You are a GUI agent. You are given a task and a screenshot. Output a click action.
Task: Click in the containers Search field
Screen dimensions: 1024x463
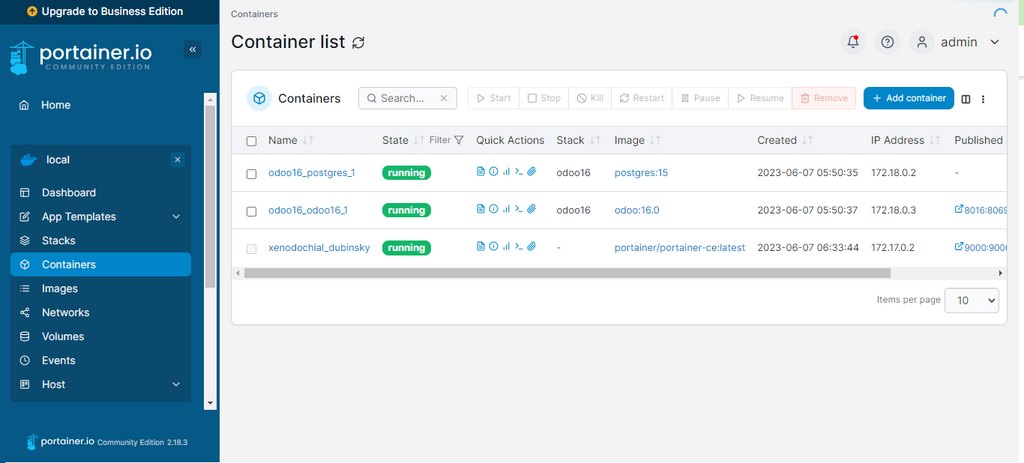coord(408,98)
